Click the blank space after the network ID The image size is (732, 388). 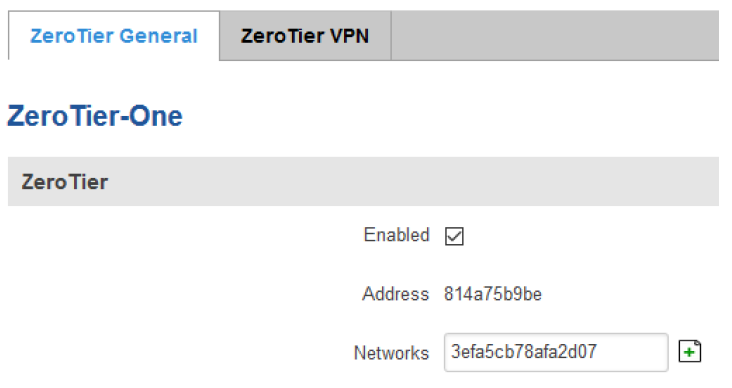pyautogui.click(x=631, y=353)
